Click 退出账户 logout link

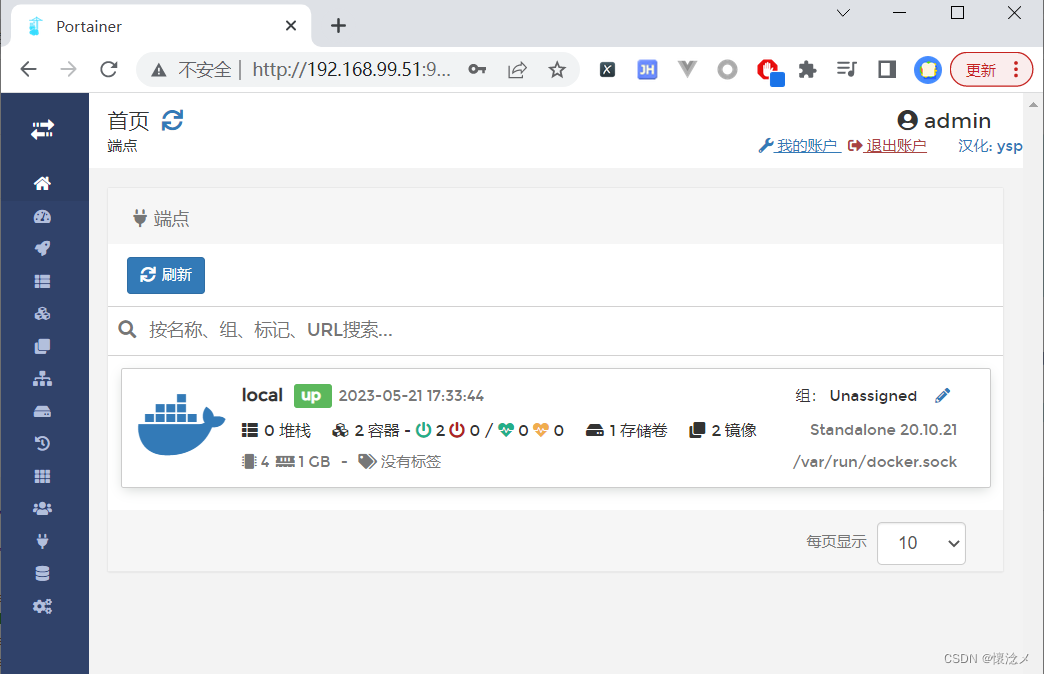pos(895,146)
